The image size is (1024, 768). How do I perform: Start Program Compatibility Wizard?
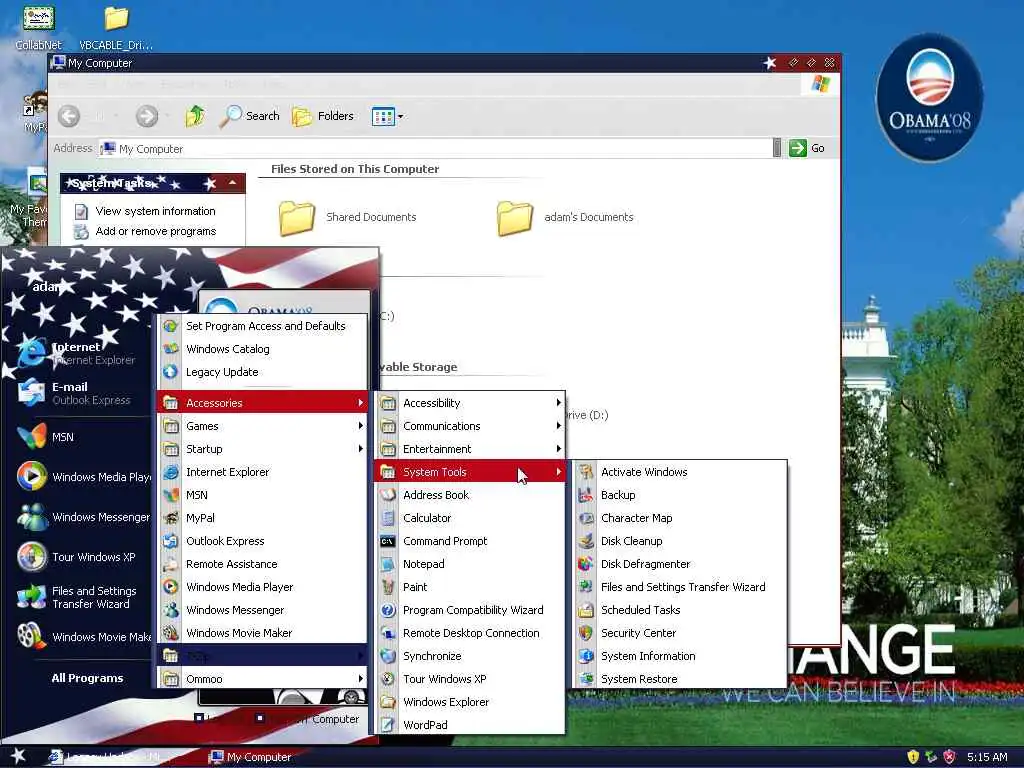pyautogui.click(x=470, y=609)
